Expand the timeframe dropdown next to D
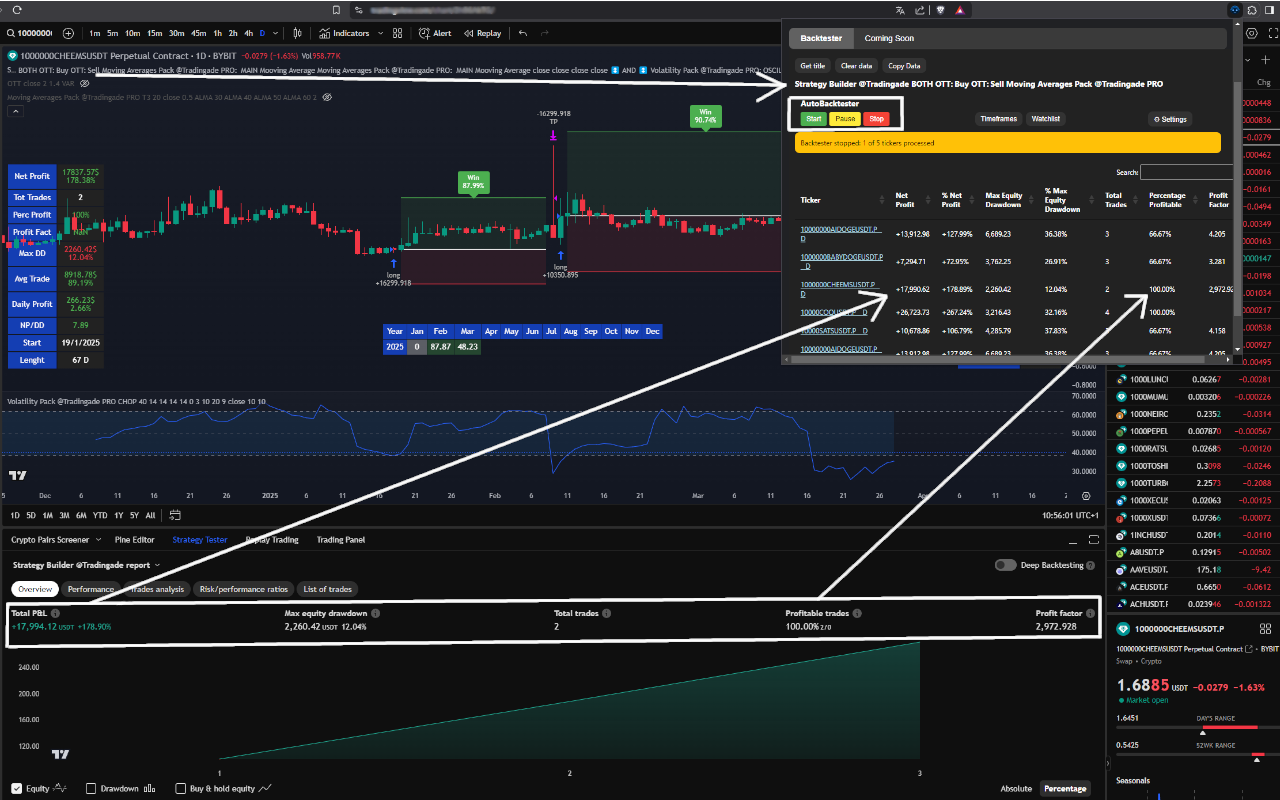This screenshot has height=800, width=1280. (x=276, y=33)
